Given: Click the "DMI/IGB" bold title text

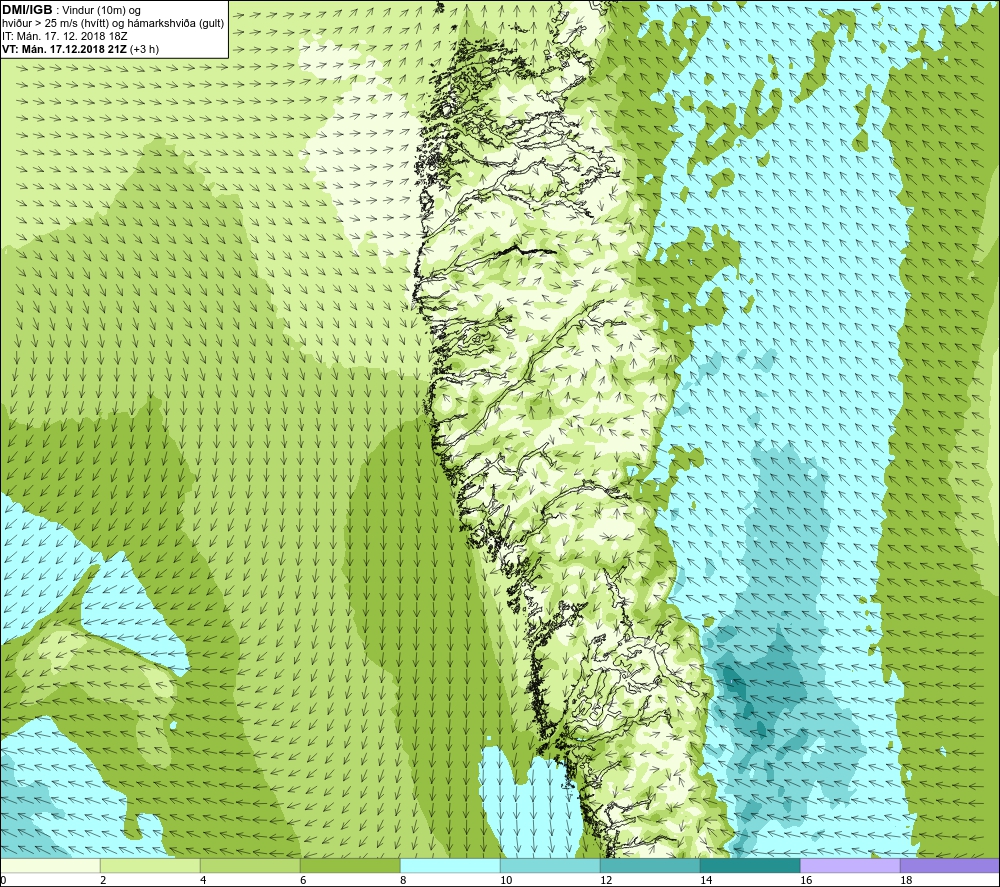Looking at the screenshot, I should point(27,10).
